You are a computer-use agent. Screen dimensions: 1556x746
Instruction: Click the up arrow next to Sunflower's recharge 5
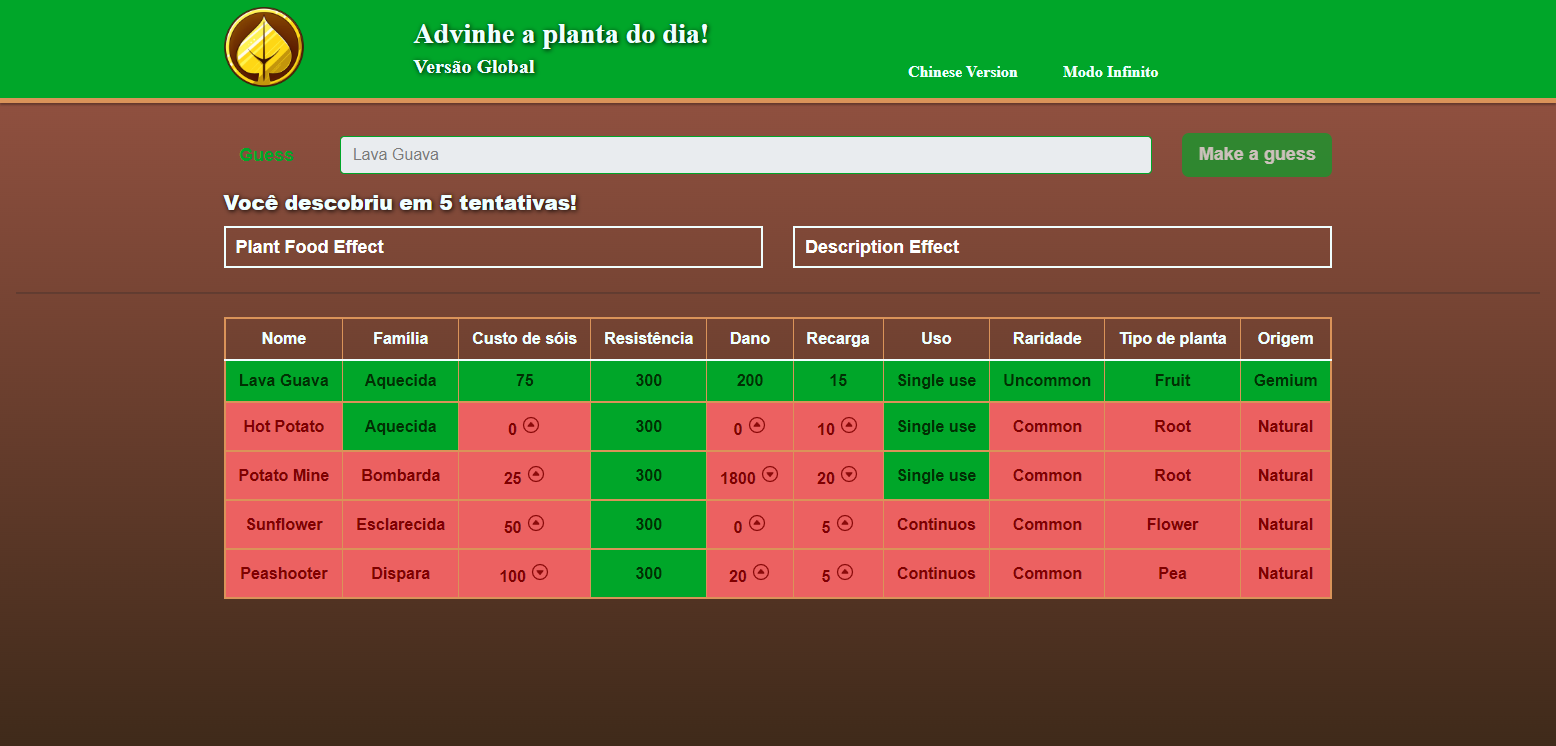(845, 523)
